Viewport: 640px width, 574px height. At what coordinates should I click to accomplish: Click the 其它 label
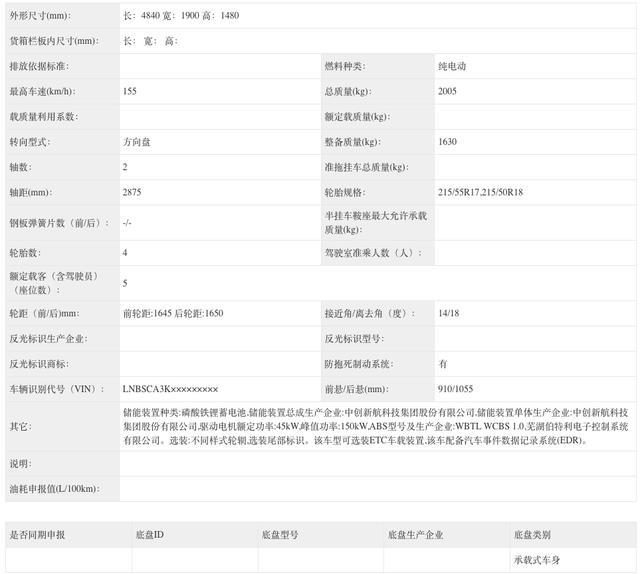pyautogui.click(x=20, y=427)
